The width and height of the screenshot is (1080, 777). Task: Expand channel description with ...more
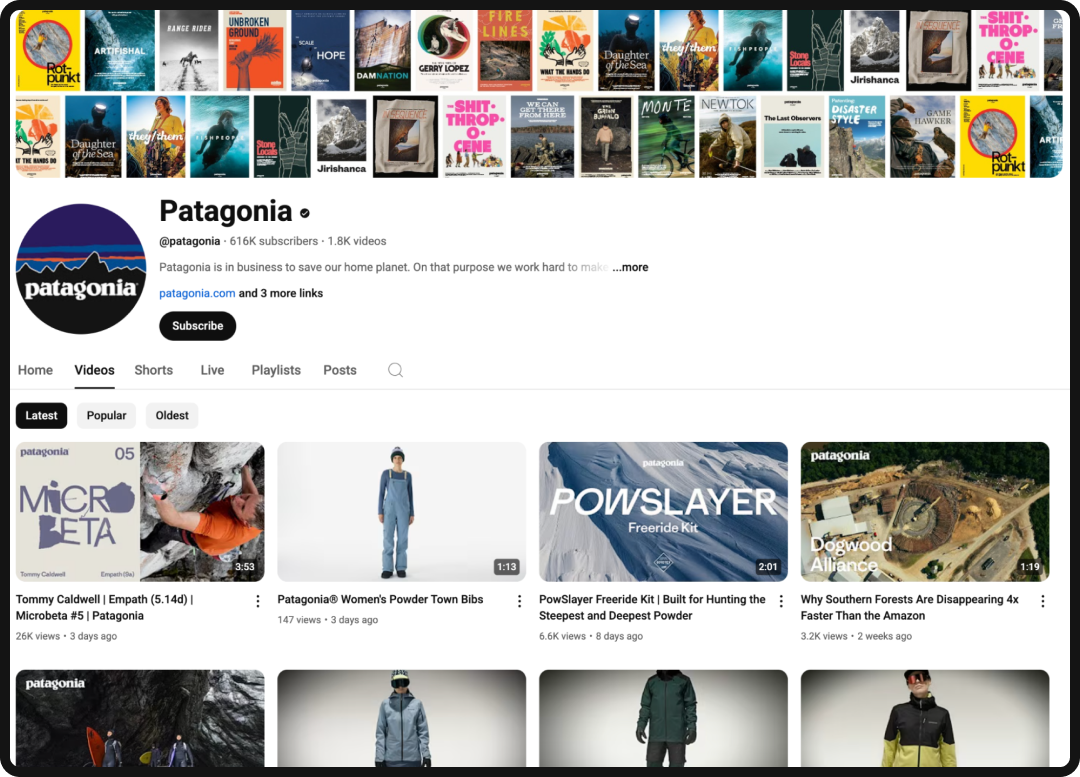(630, 267)
